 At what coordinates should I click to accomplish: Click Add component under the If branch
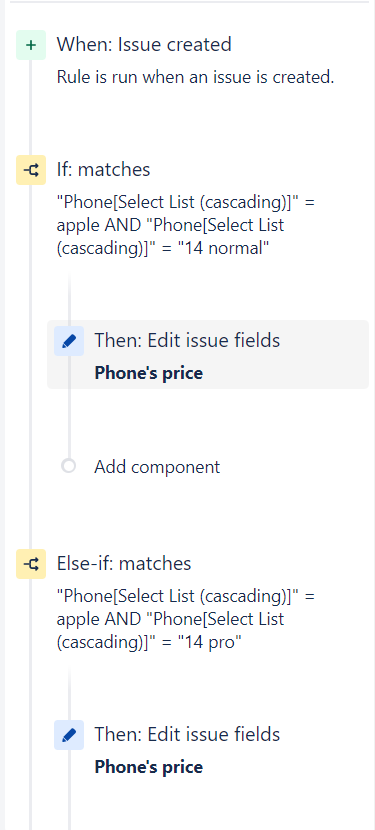(157, 467)
